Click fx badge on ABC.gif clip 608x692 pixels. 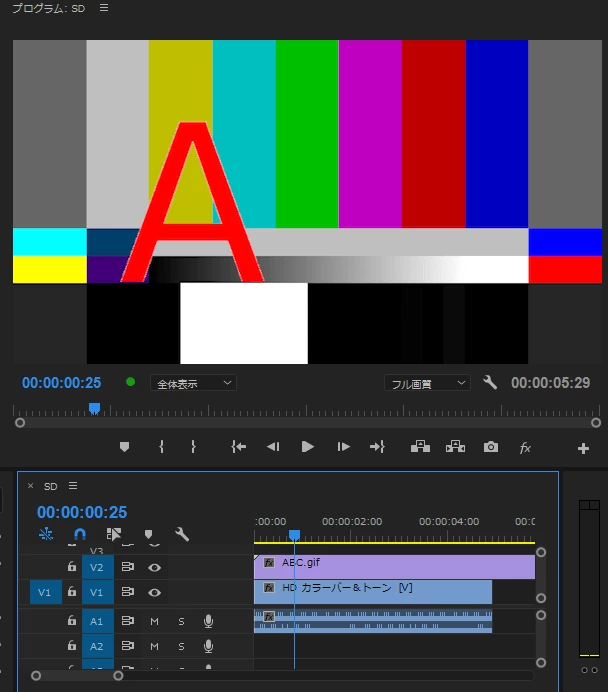pyautogui.click(x=269, y=563)
